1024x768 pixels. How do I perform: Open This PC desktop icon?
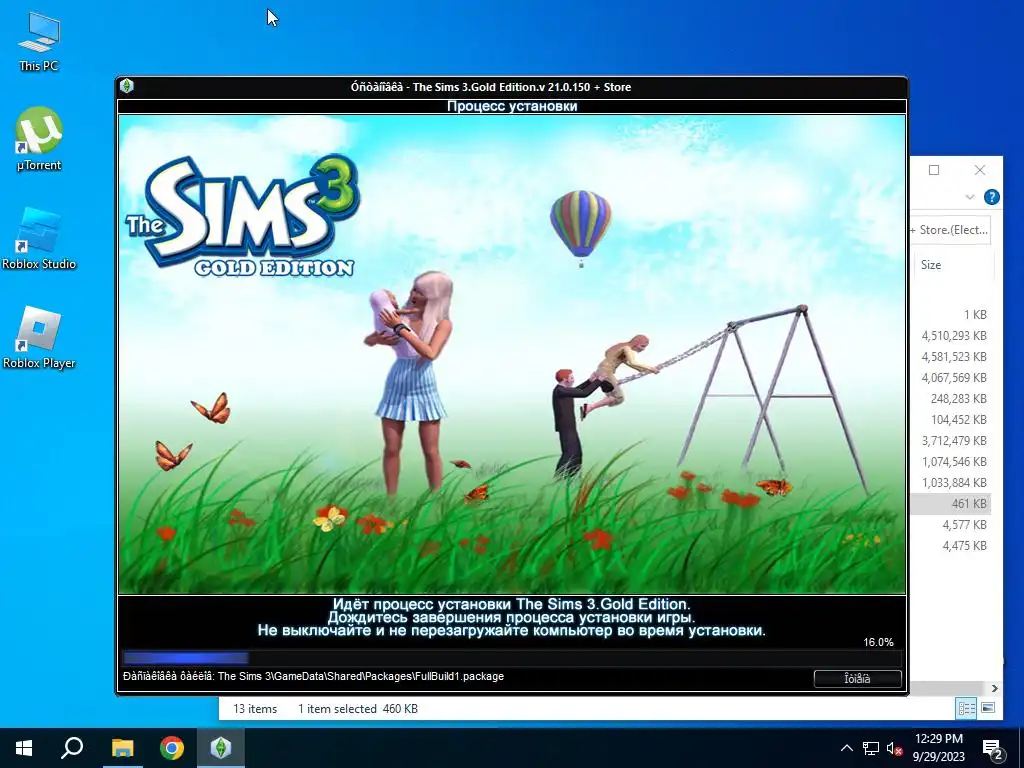pyautogui.click(x=39, y=42)
